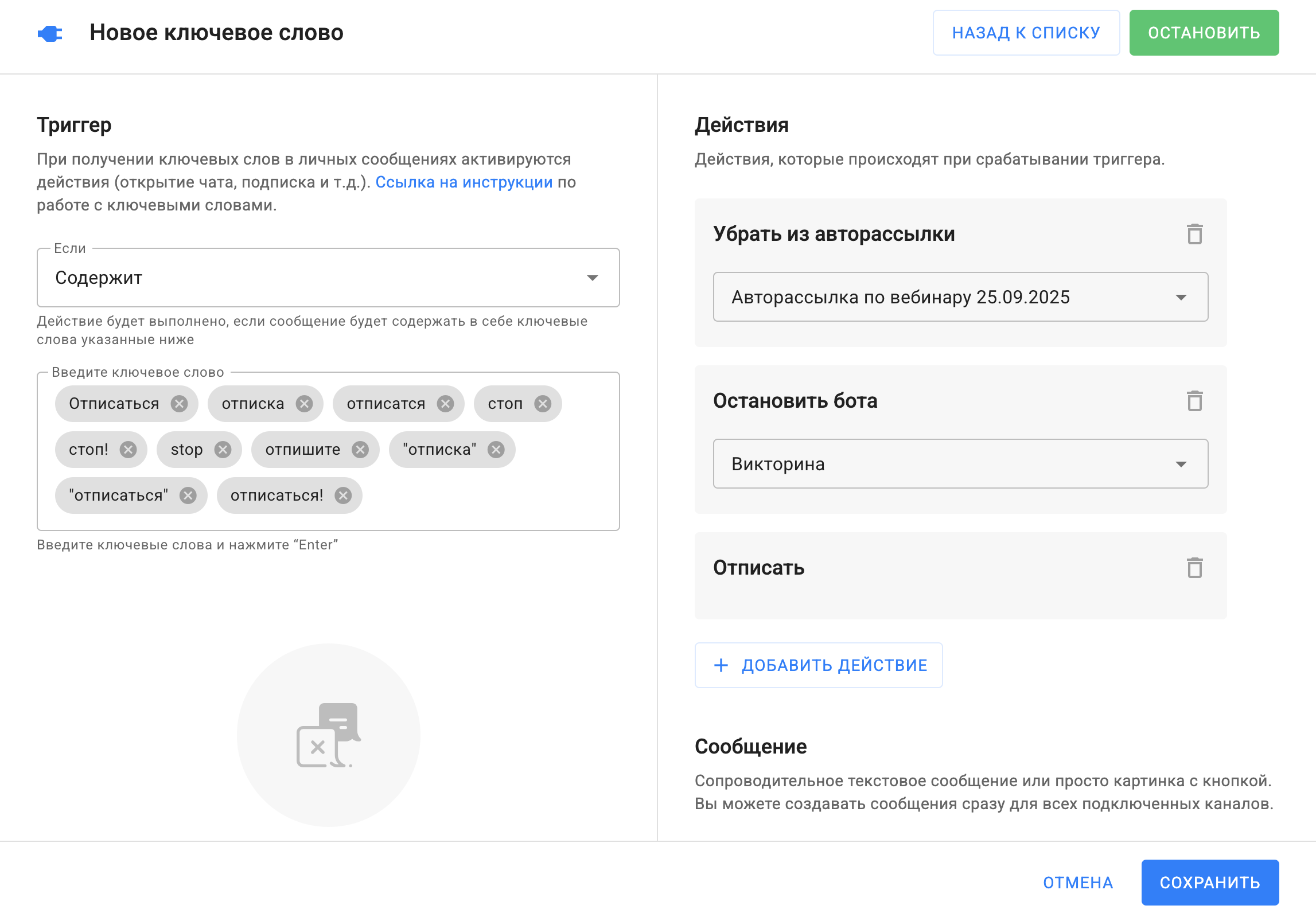Remove the "Отписаться" keyword chip
This screenshot has height=921, width=1316.
coord(180,404)
